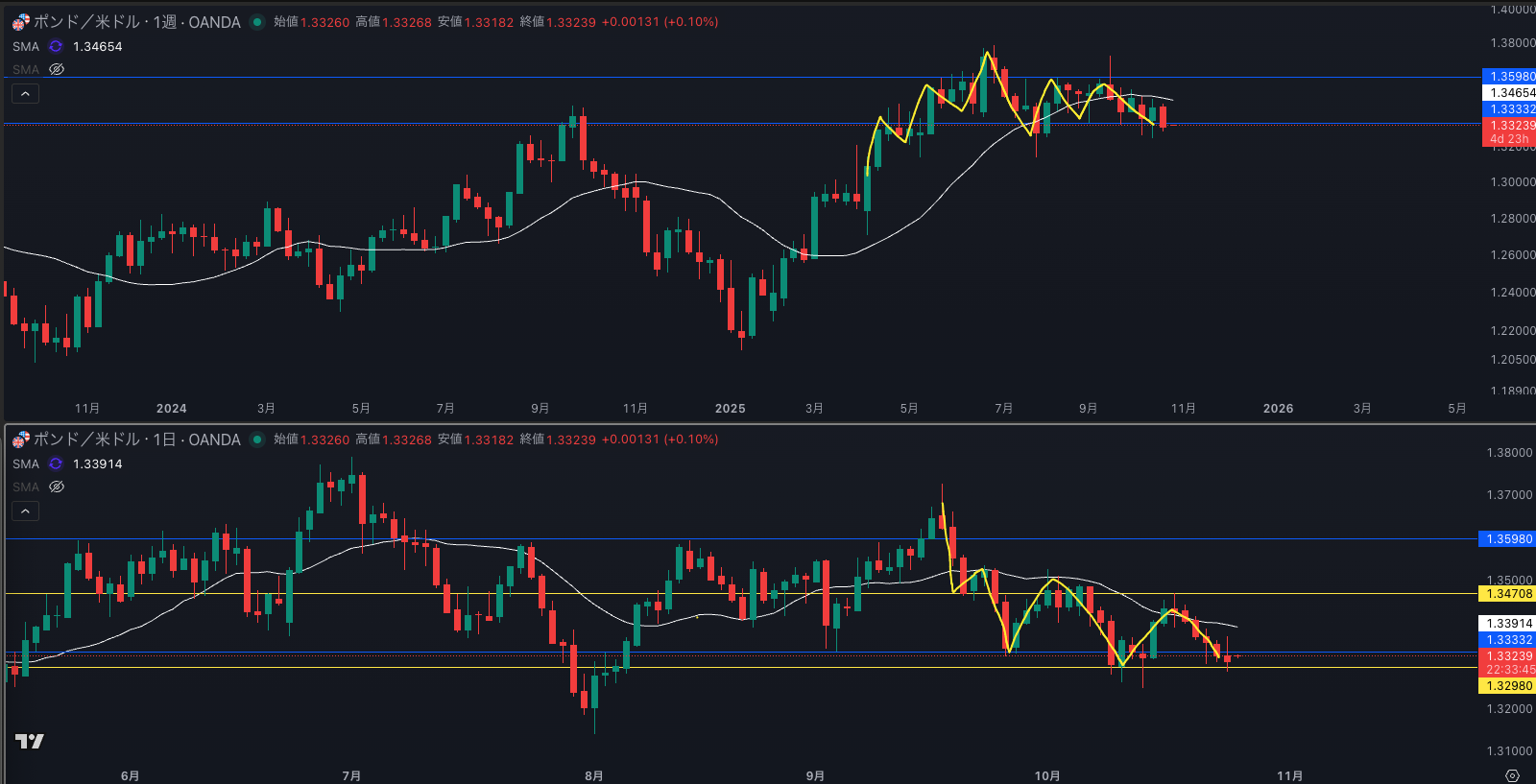The width and height of the screenshot is (1536, 784).
Task: Click yellow 1.32980 price label on daily axis
Action: tap(1509, 686)
